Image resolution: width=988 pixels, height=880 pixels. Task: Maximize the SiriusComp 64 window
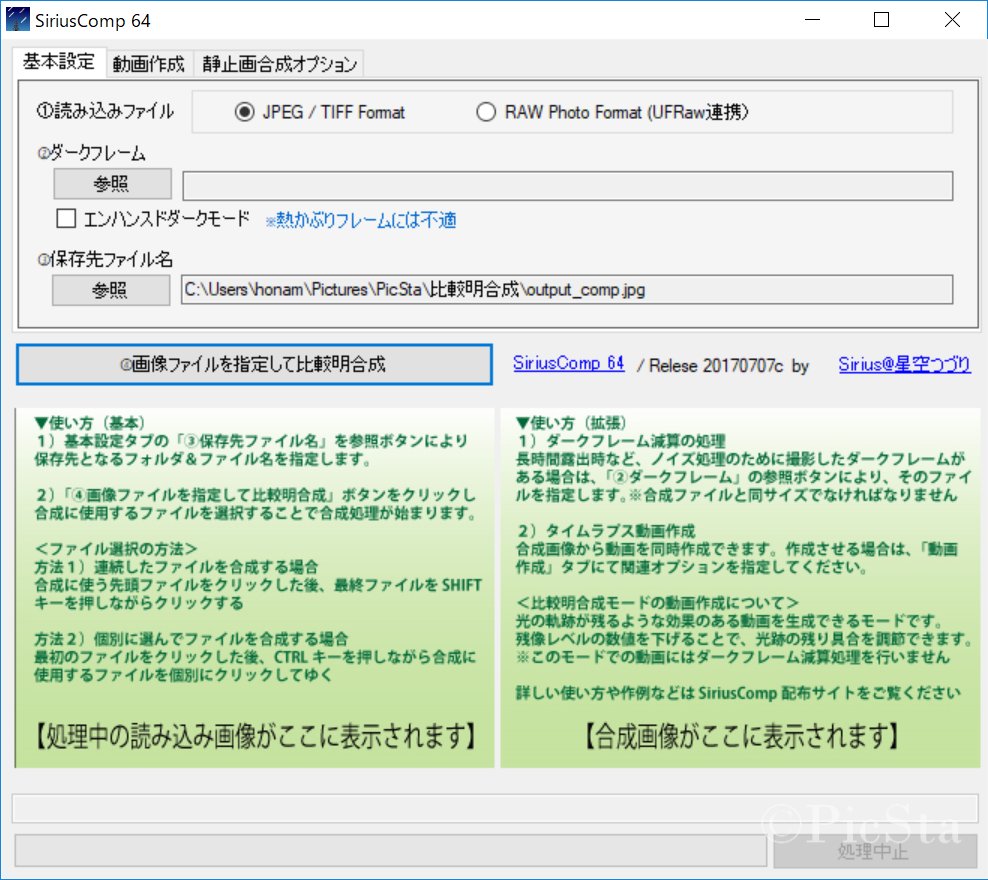[x=881, y=20]
